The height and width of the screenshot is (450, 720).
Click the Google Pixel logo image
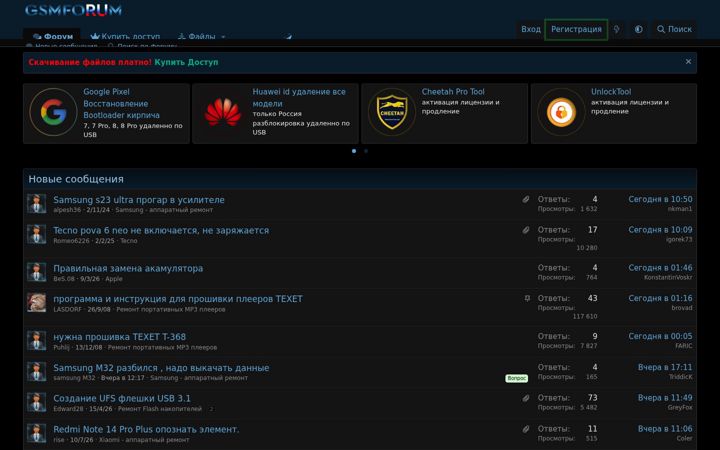[x=53, y=112]
